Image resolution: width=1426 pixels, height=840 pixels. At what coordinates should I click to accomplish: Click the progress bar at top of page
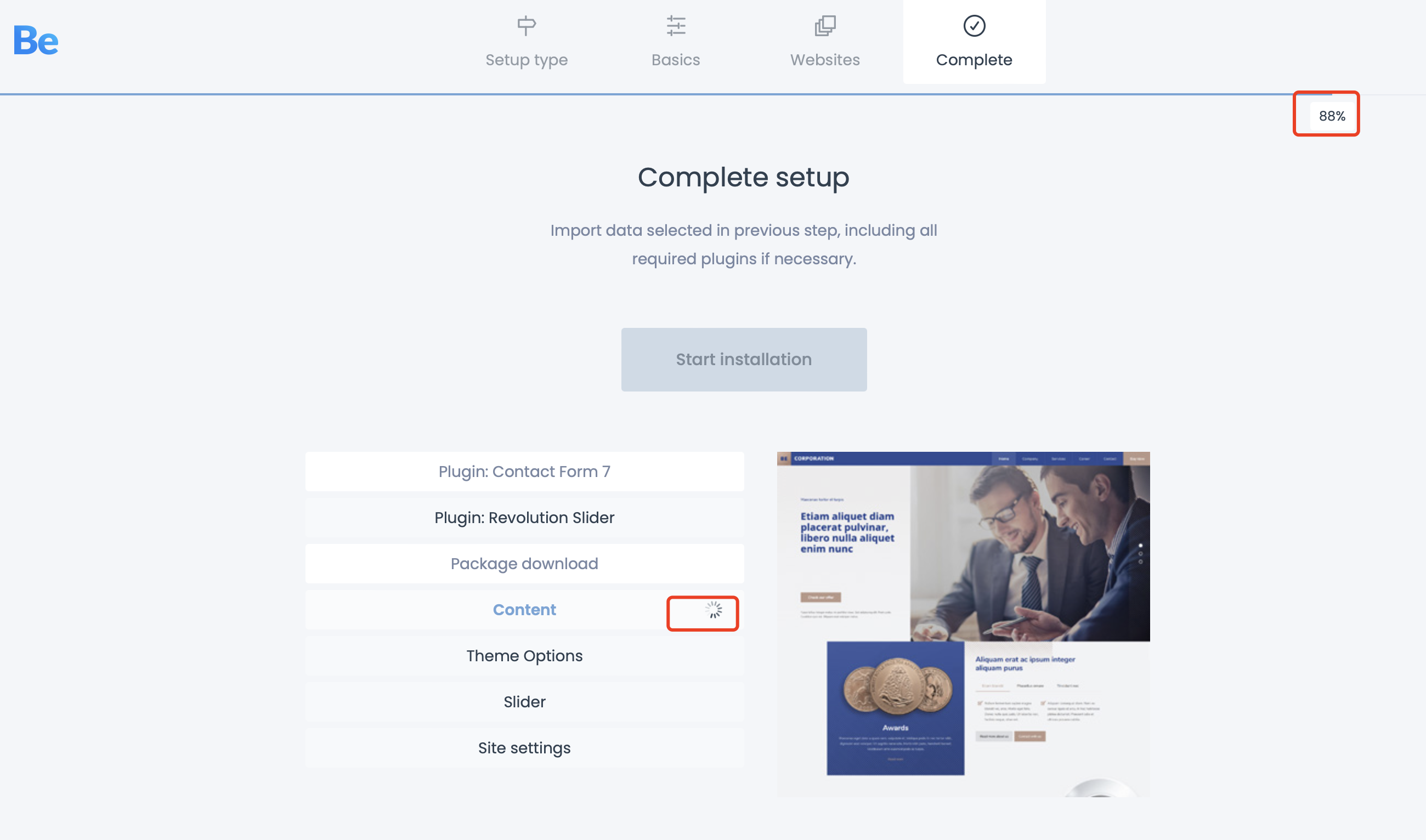pos(713,94)
